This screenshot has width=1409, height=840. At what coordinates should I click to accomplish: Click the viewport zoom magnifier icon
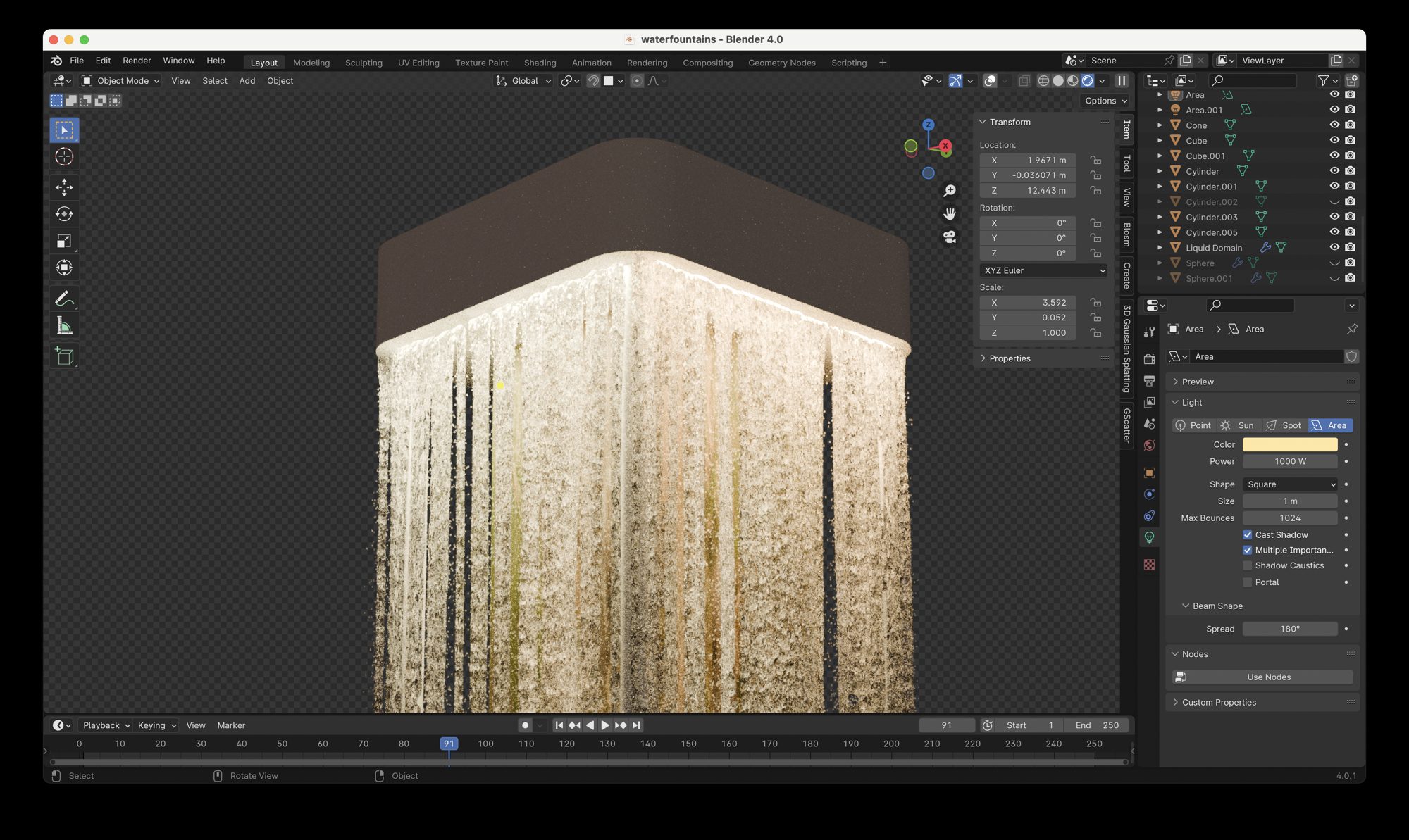click(950, 191)
